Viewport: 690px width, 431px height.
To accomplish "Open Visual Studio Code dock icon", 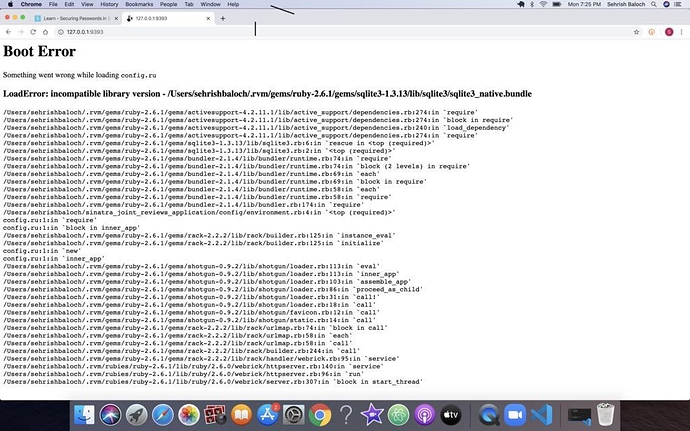I will pyautogui.click(x=541, y=415).
